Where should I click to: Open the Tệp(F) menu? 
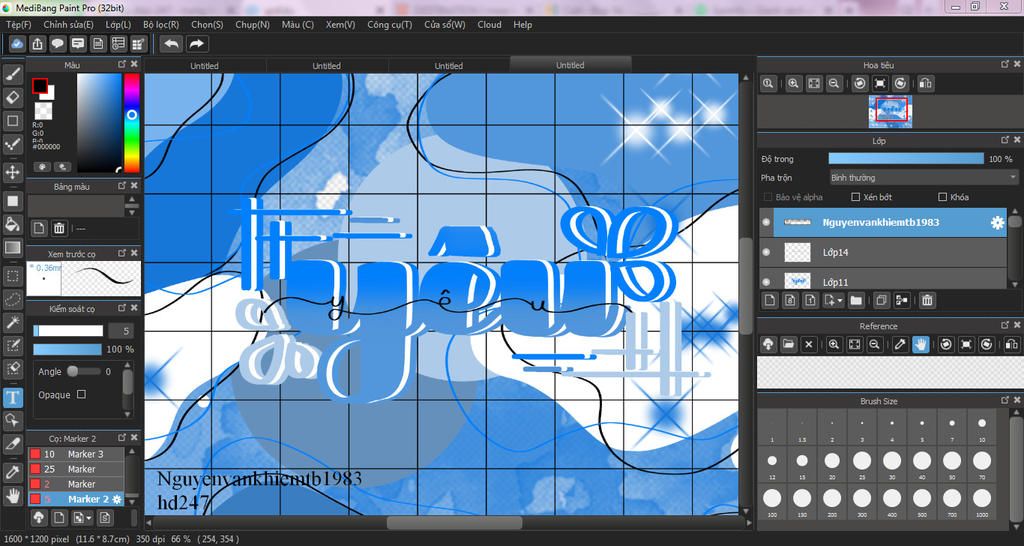tap(19, 25)
